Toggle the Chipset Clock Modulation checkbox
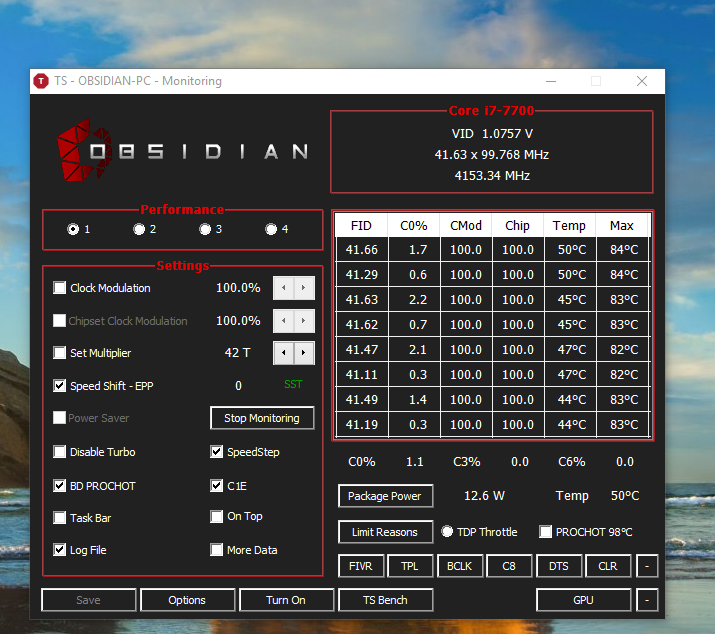This screenshot has width=715, height=634. pos(59,321)
